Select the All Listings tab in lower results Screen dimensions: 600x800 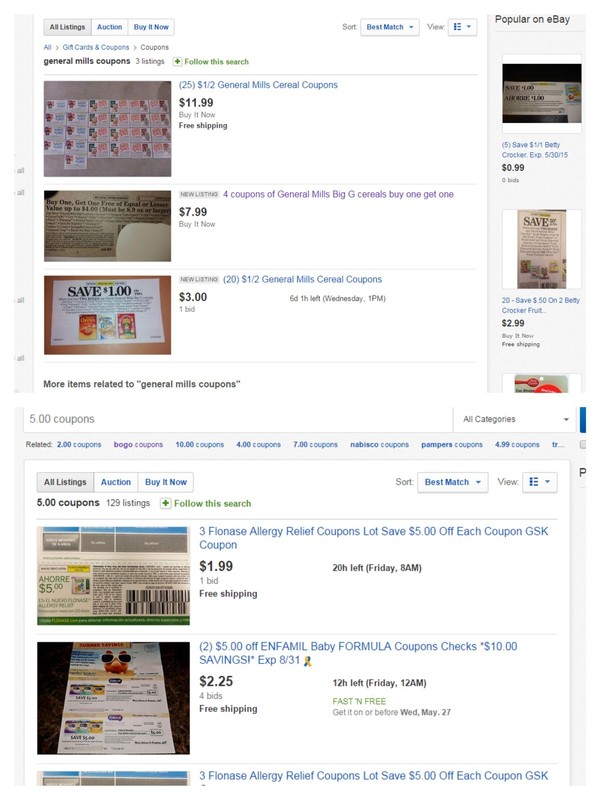pos(65,482)
